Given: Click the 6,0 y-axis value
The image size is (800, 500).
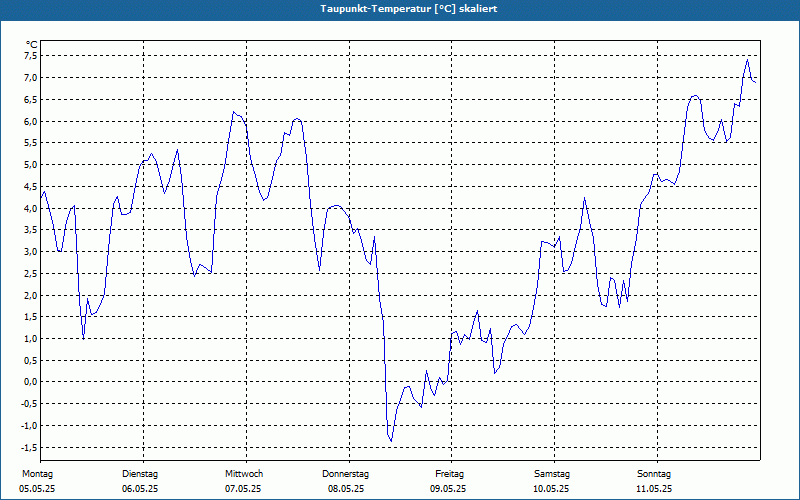Looking at the screenshot, I should pos(31,121).
